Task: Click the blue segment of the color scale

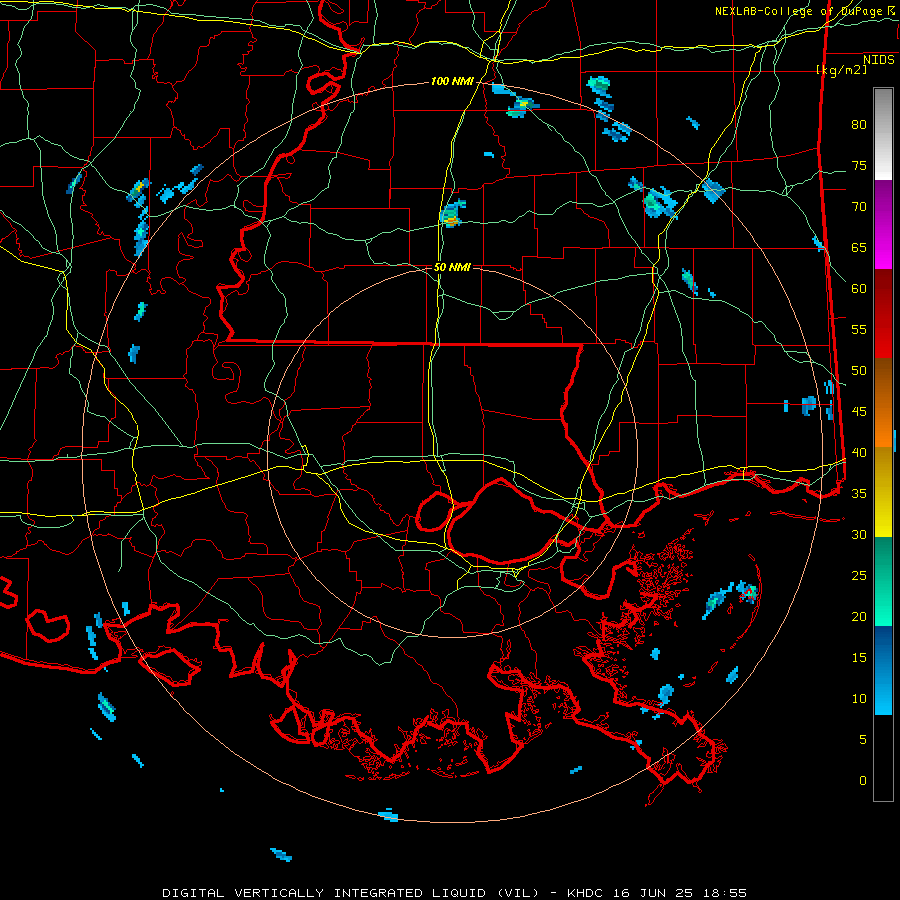Action: point(883,670)
